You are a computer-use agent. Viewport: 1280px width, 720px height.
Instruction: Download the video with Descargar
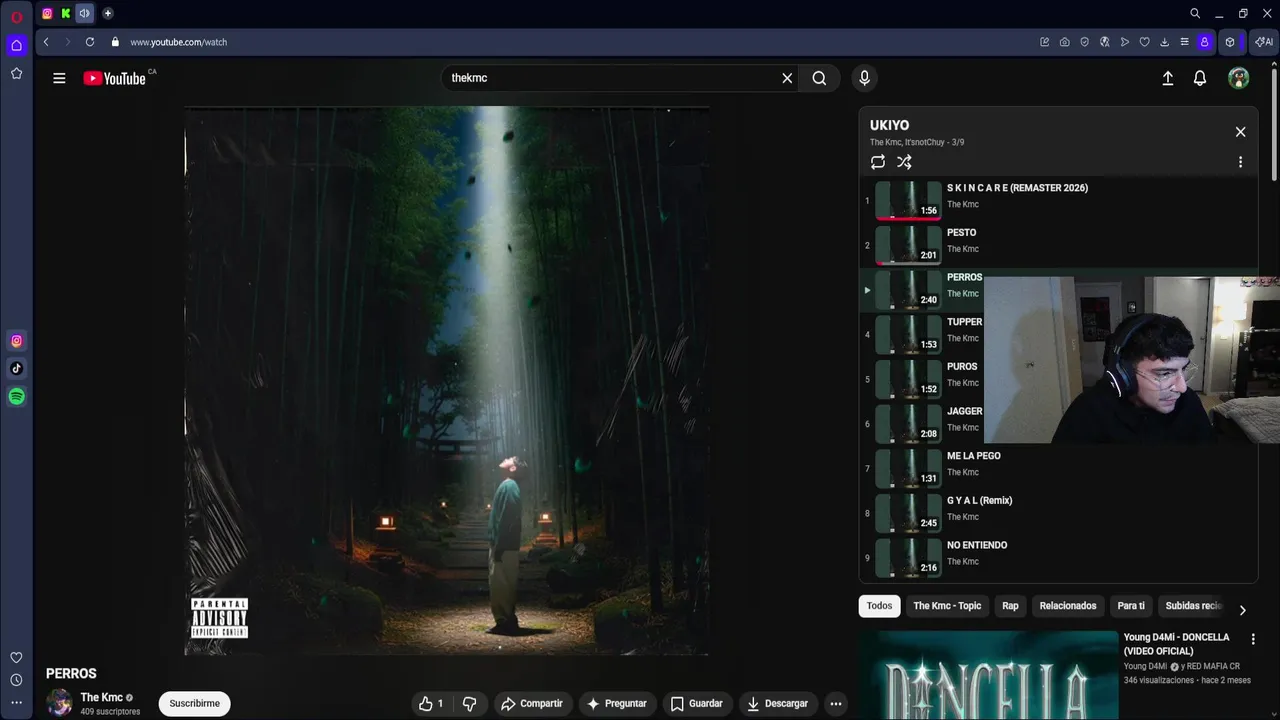[777, 703]
